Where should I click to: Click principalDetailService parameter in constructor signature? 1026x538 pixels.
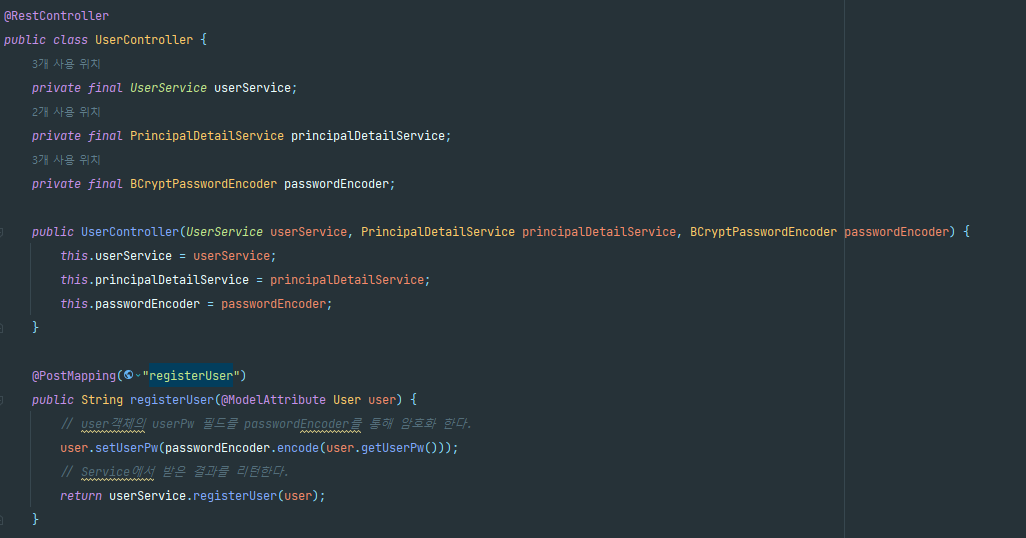(x=599, y=232)
